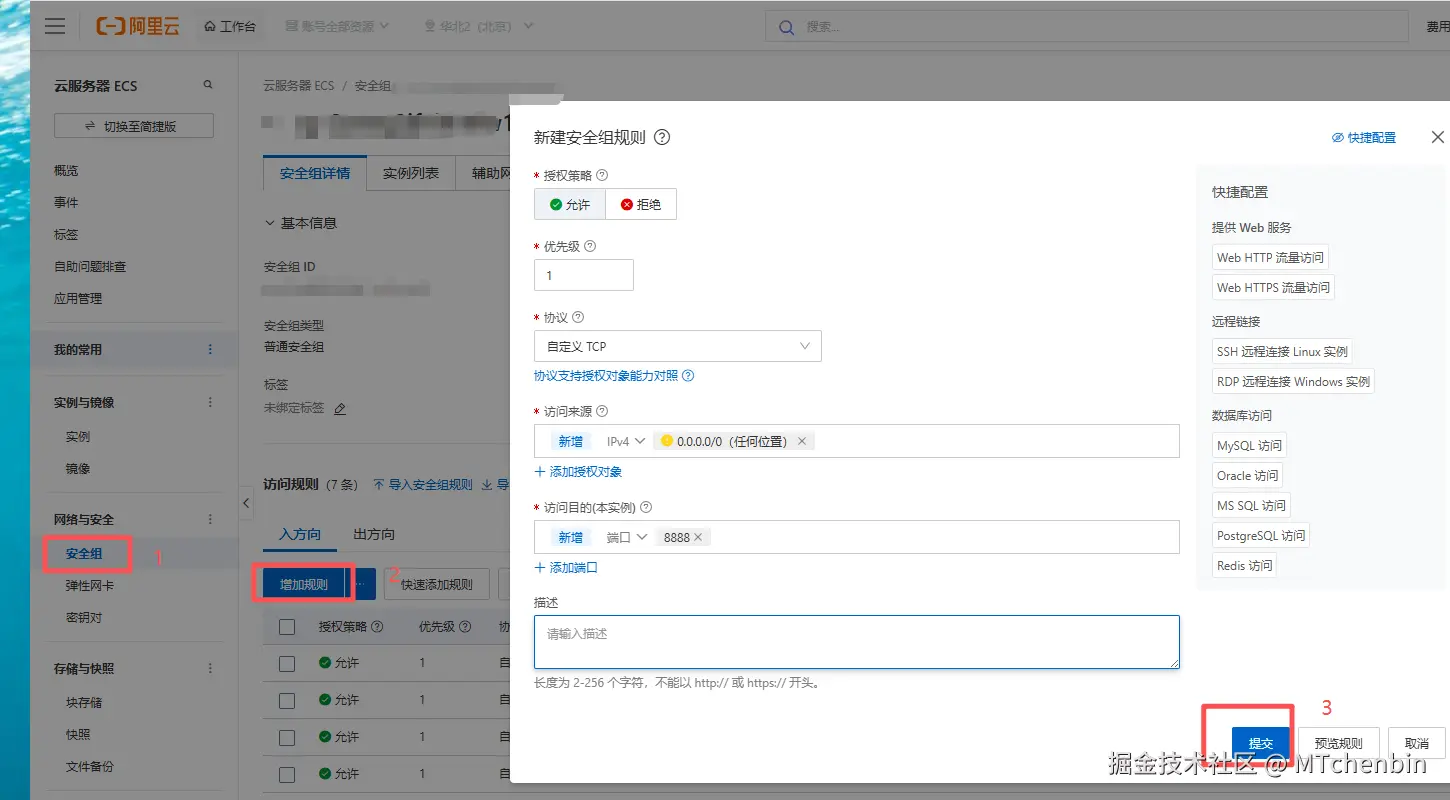Open 应用管理 in the sidebar

click(x=78, y=299)
